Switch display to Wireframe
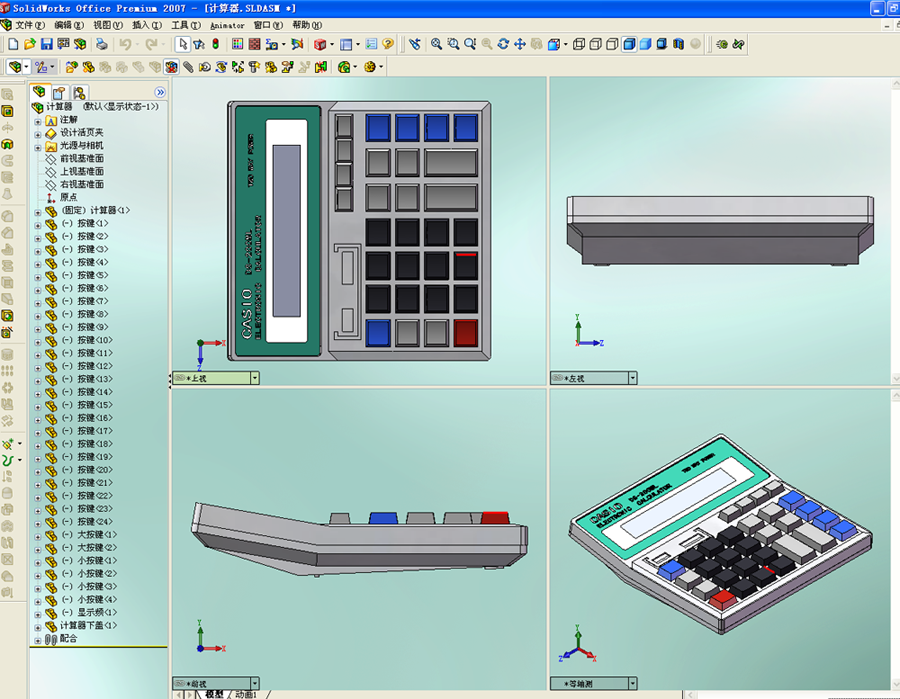The height and width of the screenshot is (699, 900). (x=579, y=44)
